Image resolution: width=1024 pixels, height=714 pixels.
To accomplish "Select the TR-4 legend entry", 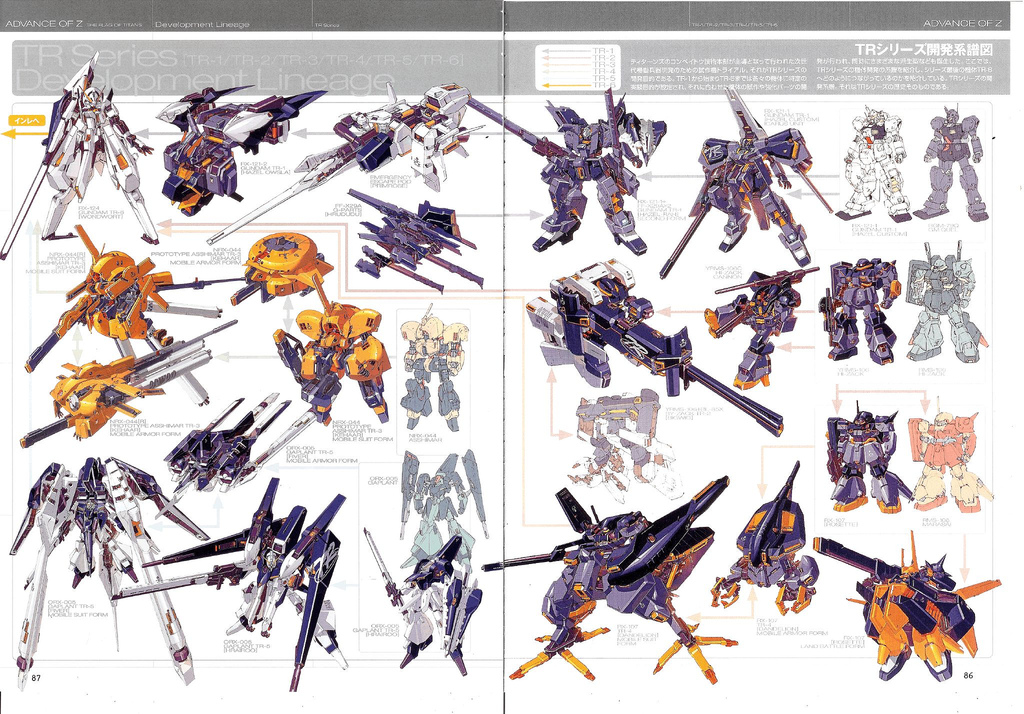I will point(577,71).
